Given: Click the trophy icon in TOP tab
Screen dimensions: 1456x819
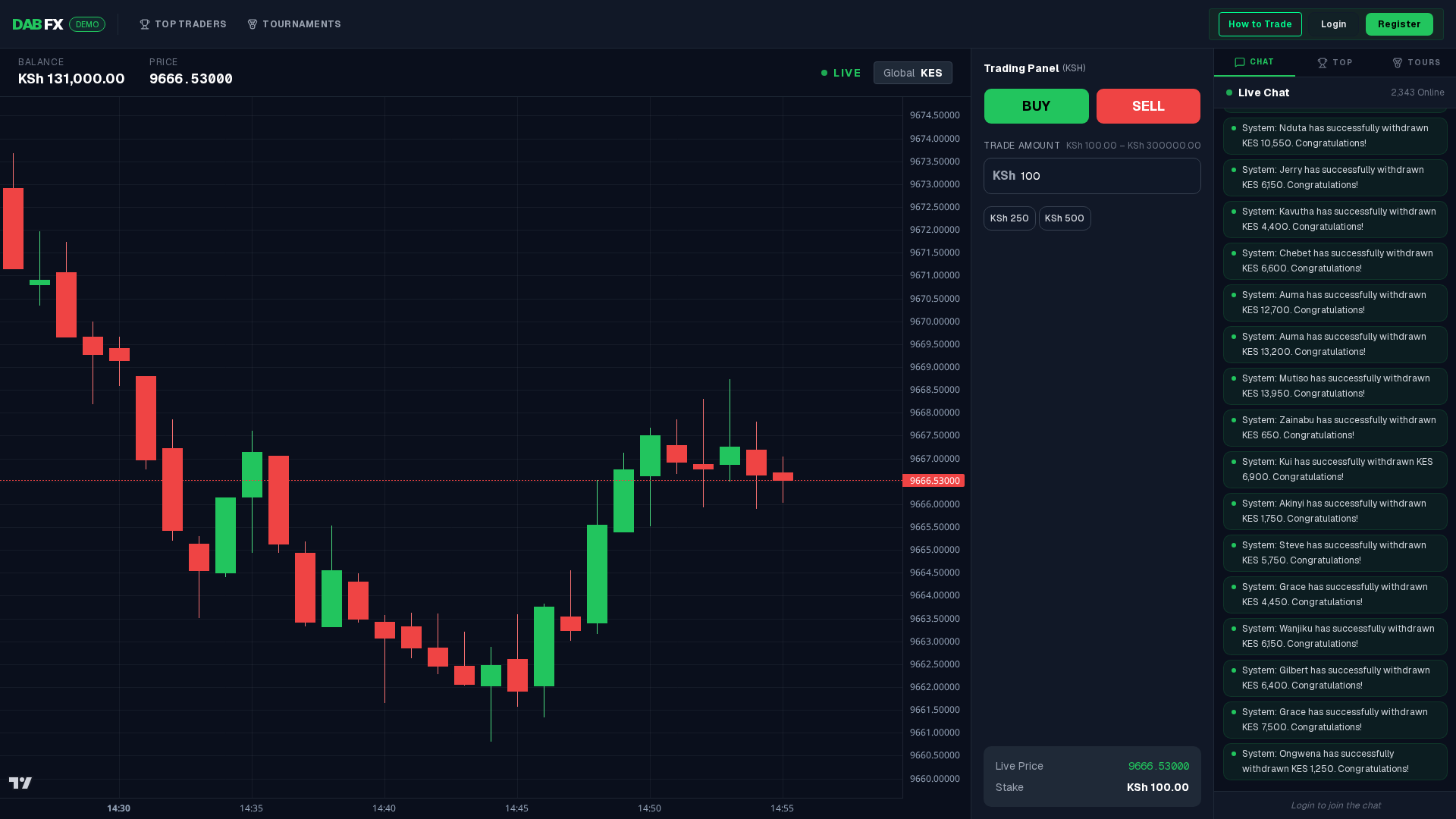Looking at the screenshot, I should [x=1323, y=63].
